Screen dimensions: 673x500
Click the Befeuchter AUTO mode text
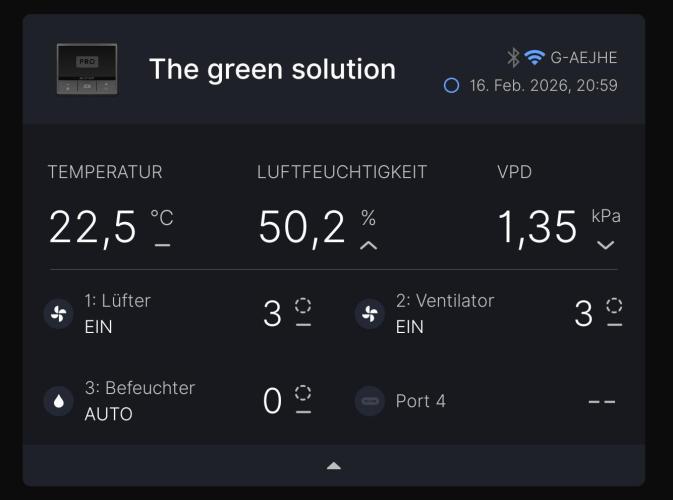coord(108,414)
